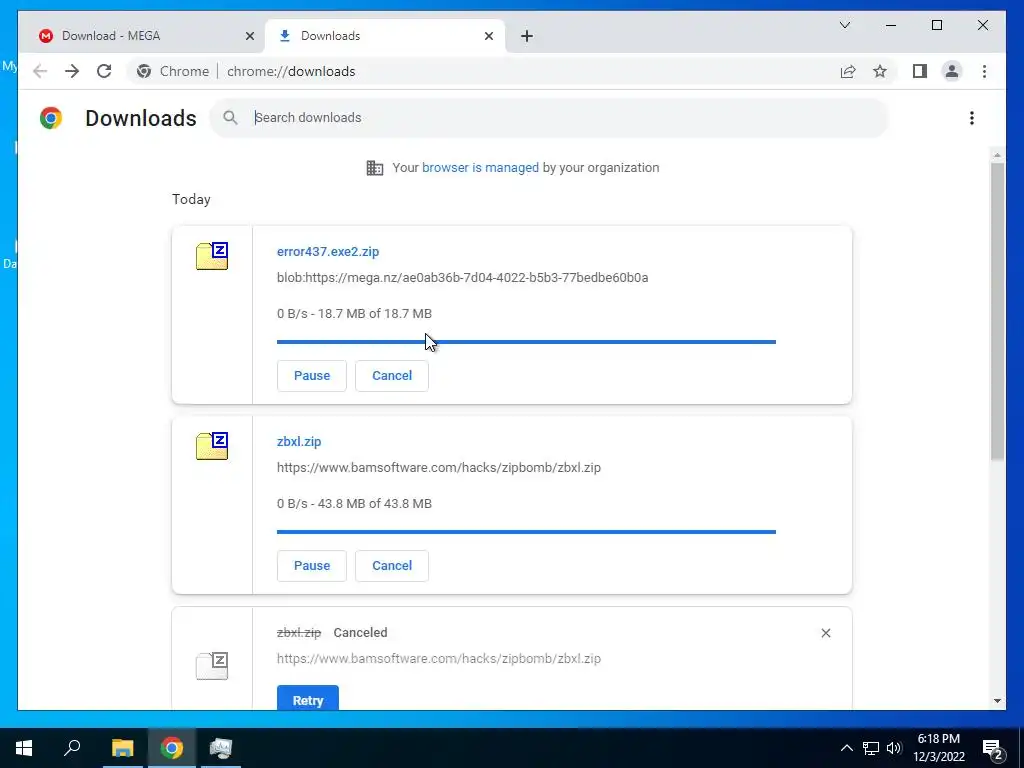Open the monitor app on the taskbar
Screen dimensions: 1024x768
pyautogui.click(x=221, y=748)
